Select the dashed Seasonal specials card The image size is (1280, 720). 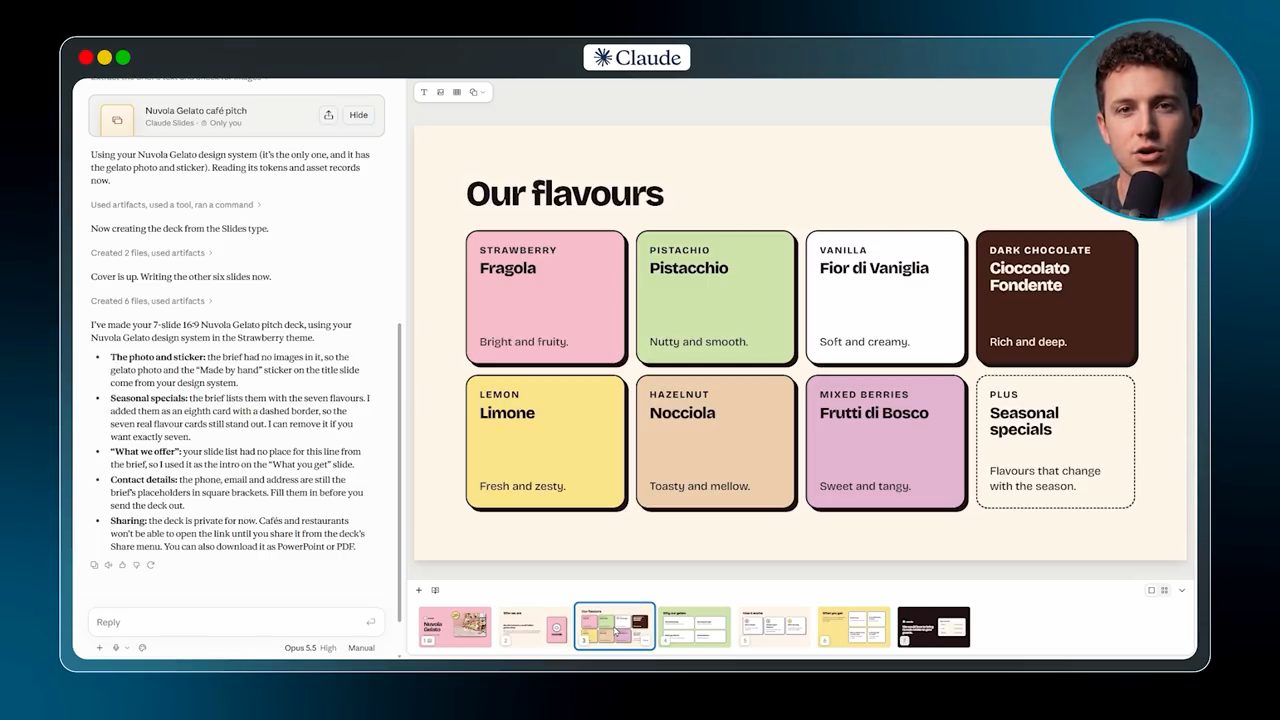[x=1055, y=442]
